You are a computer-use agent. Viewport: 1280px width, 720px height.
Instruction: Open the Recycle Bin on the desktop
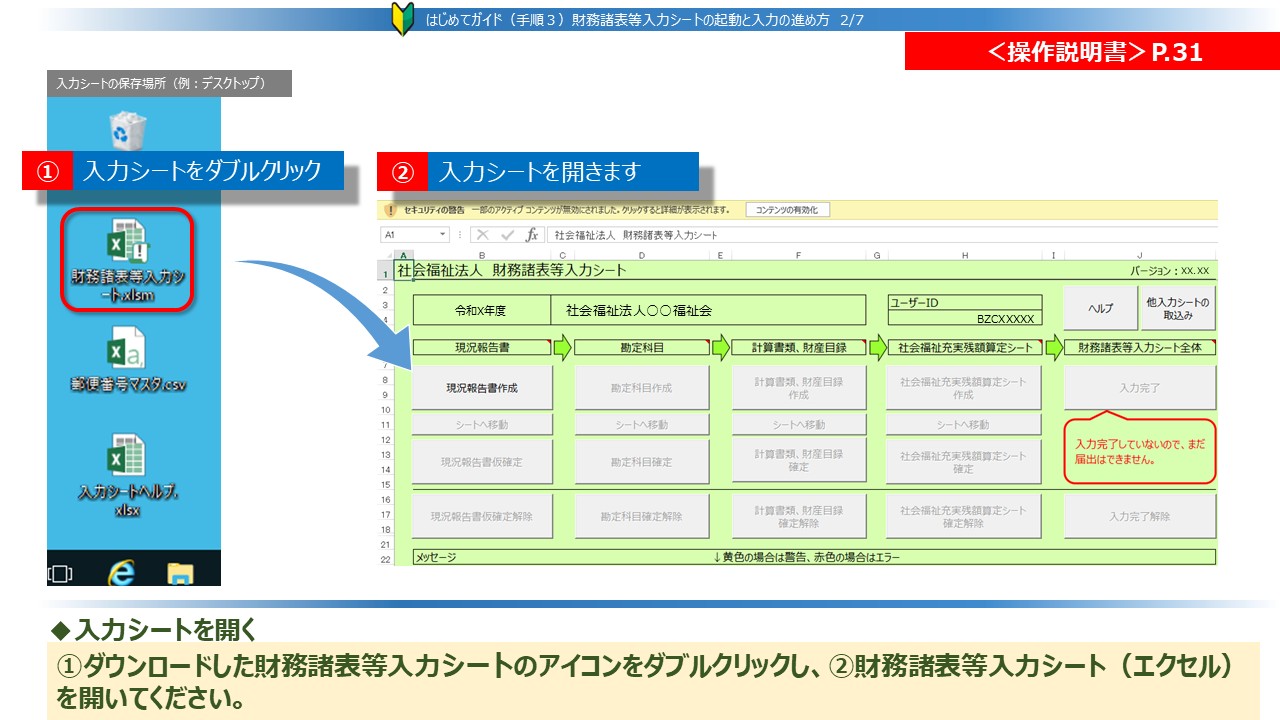pos(128,129)
